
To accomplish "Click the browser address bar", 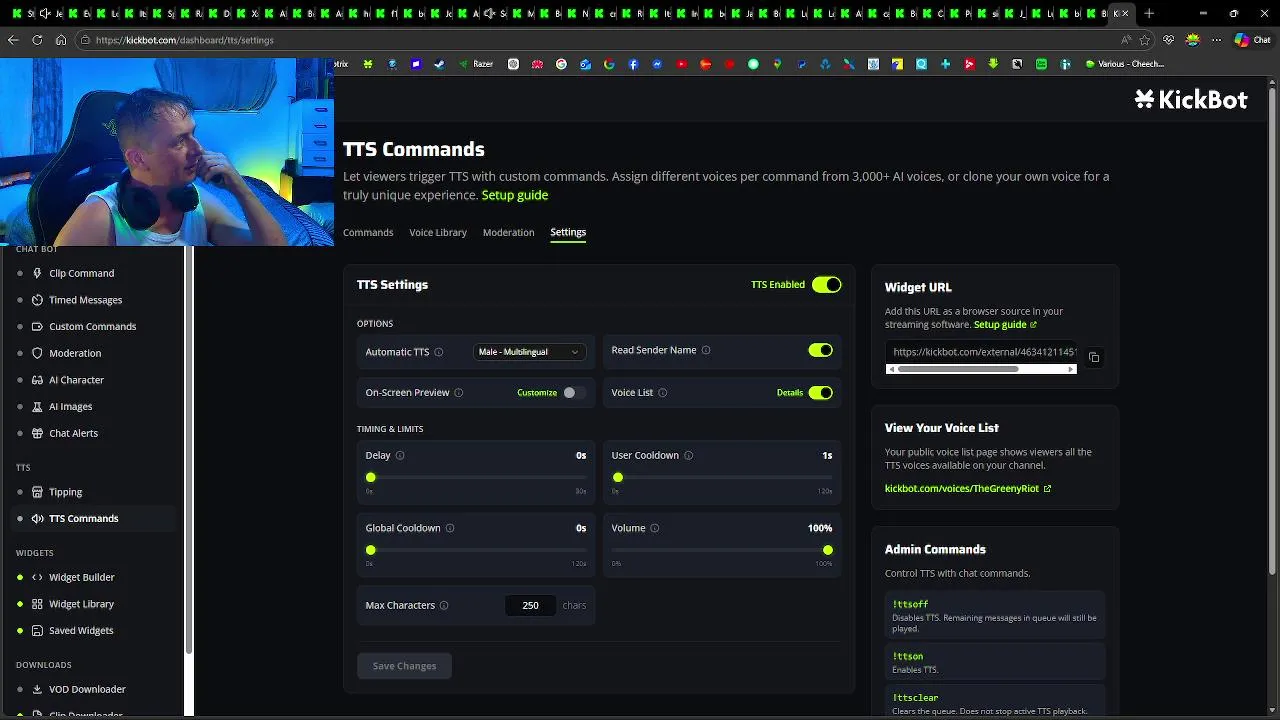I will pyautogui.click(x=600, y=40).
